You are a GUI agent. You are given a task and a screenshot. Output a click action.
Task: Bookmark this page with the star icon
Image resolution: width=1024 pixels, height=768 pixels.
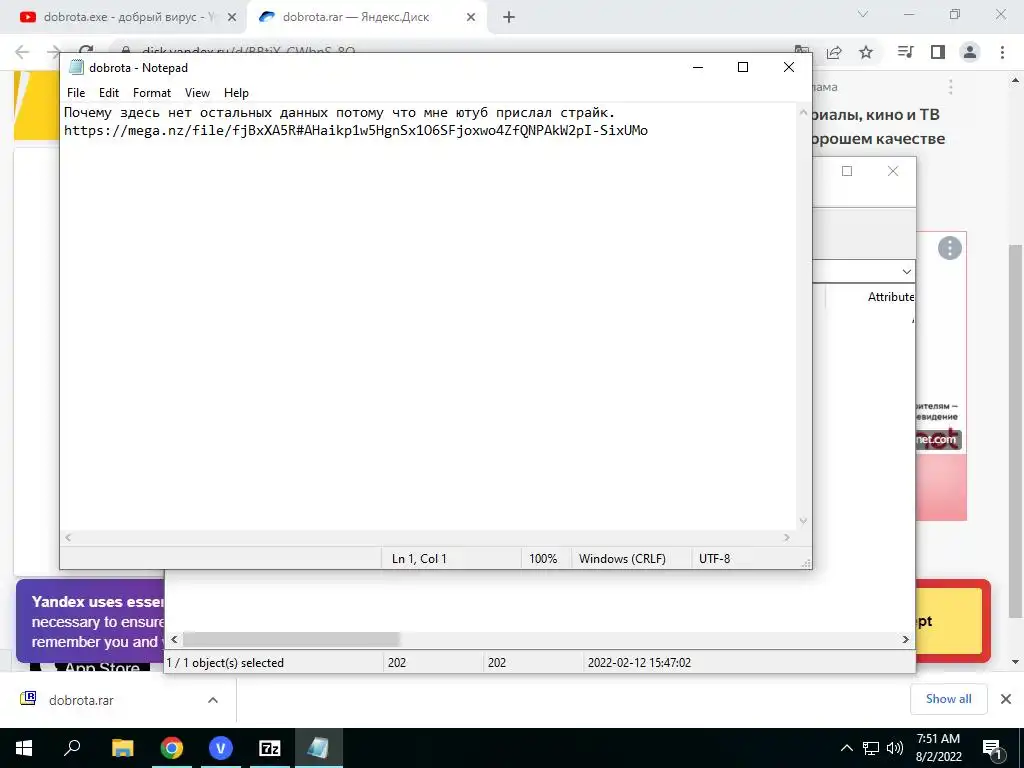pyautogui.click(x=866, y=52)
